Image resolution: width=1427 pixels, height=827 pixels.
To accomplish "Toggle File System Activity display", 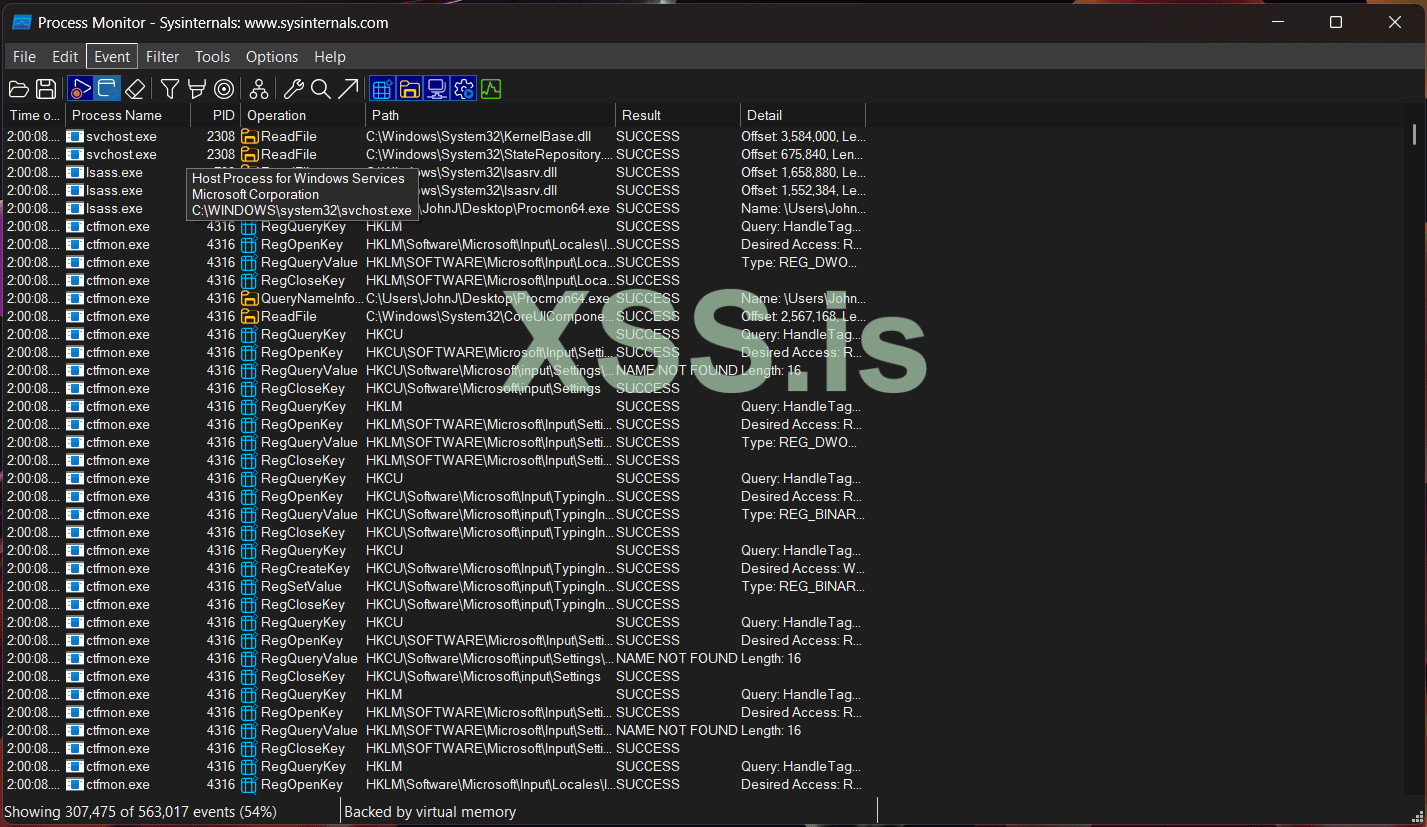I will (x=408, y=88).
